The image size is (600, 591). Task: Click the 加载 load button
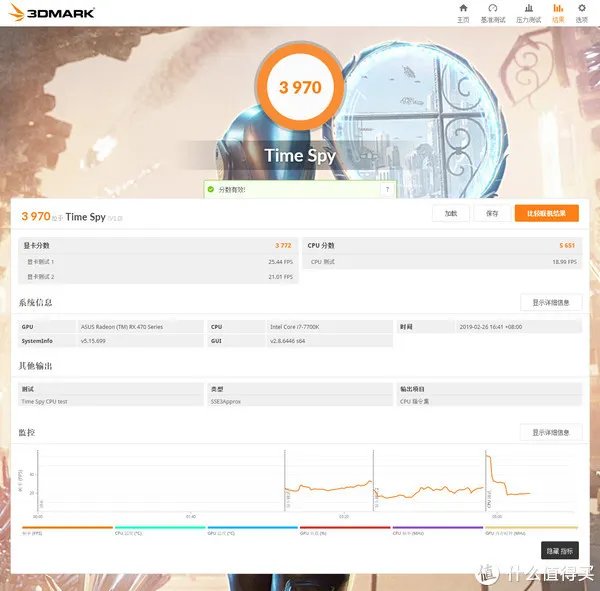(451, 213)
